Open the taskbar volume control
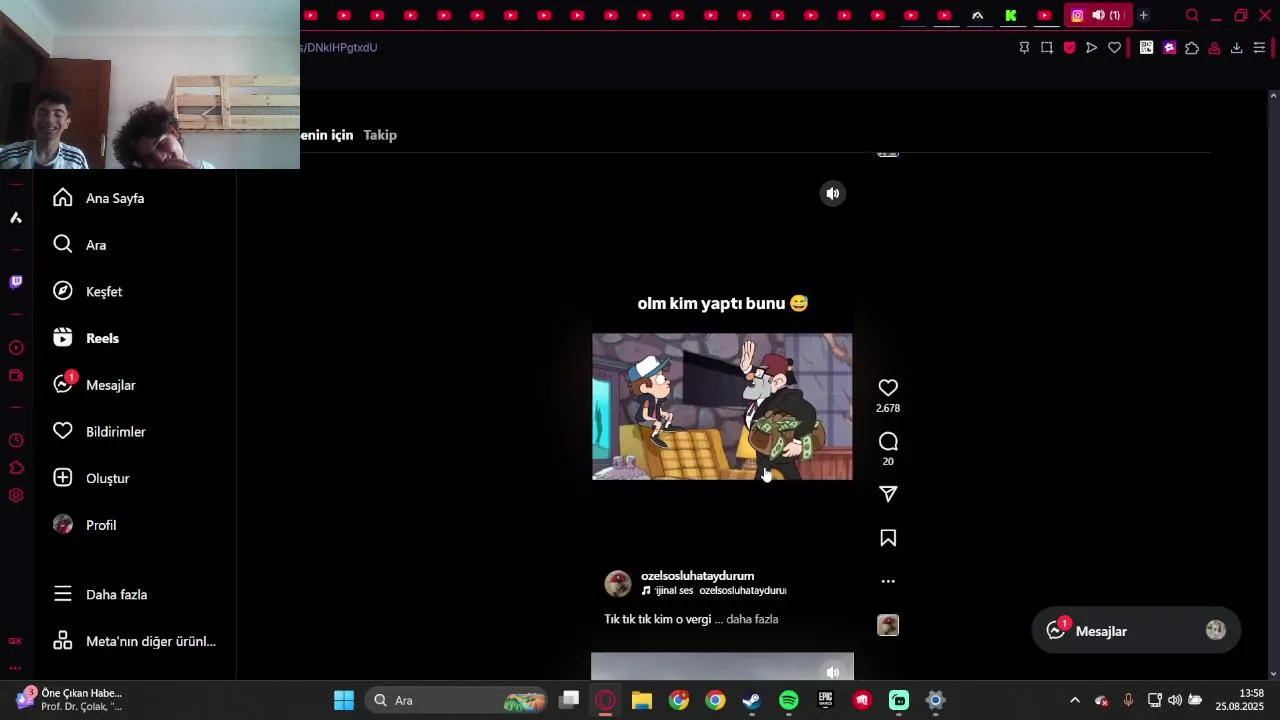This screenshot has height=720, width=1280. pos(1174,700)
